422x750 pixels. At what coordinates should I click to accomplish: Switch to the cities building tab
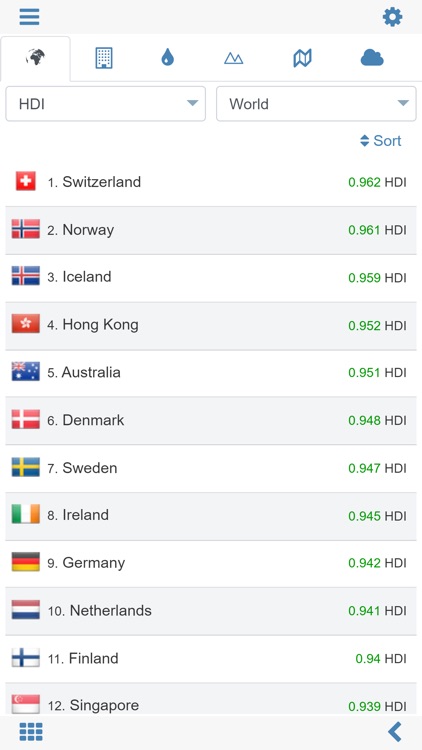pos(104,58)
